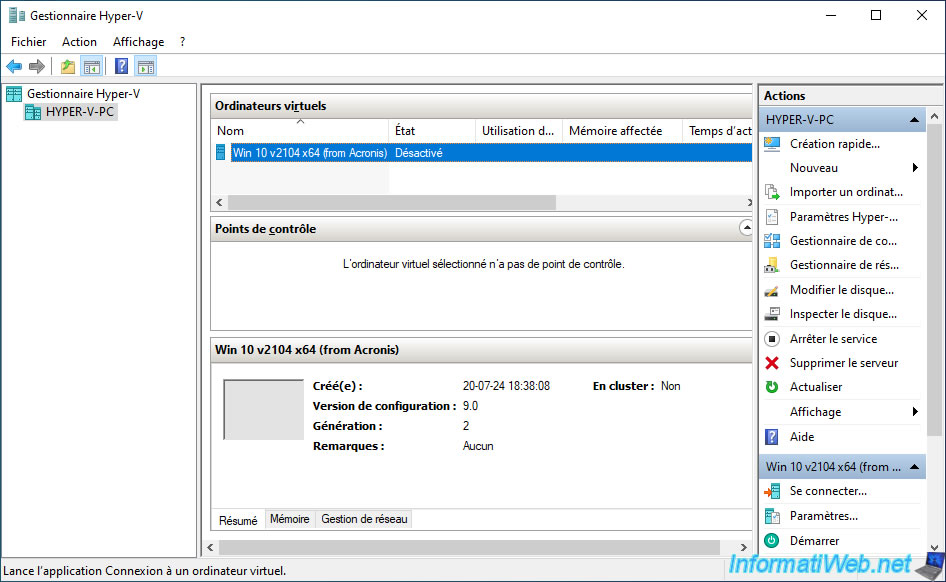Open the Action menu
This screenshot has height=582, width=946.
point(79,42)
